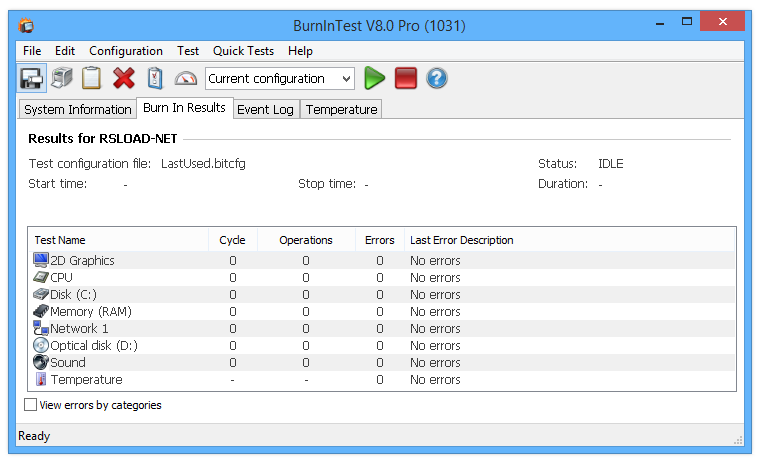Open the Configuration menu
The width and height of the screenshot is (769, 463).
(x=126, y=51)
